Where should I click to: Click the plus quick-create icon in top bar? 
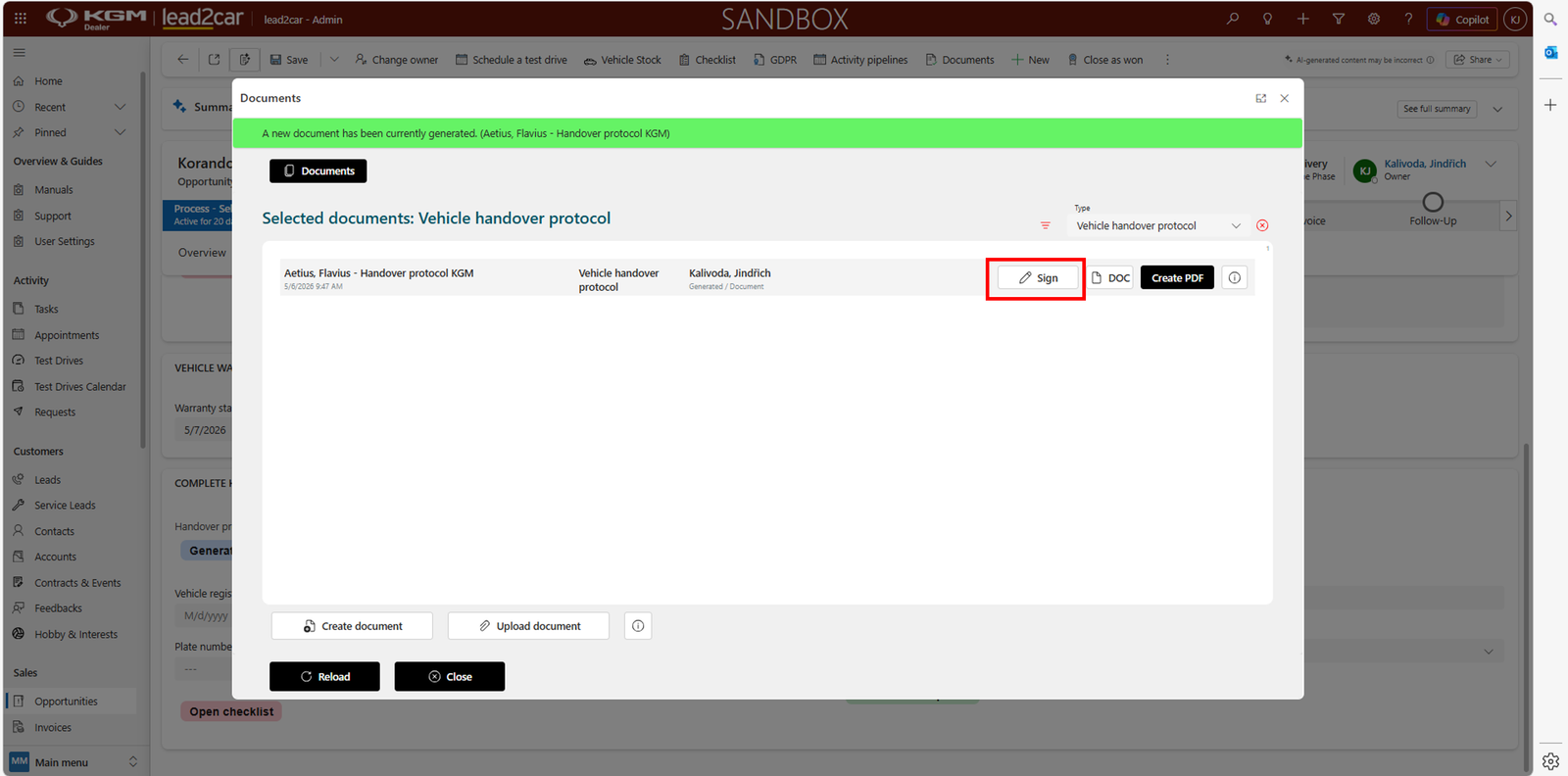pos(1303,19)
